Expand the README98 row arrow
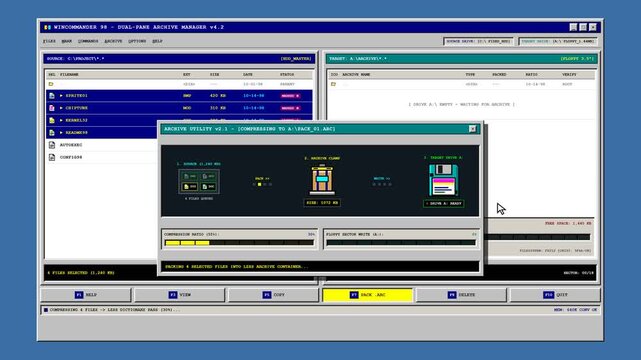This screenshot has width=641, height=360. (61, 132)
